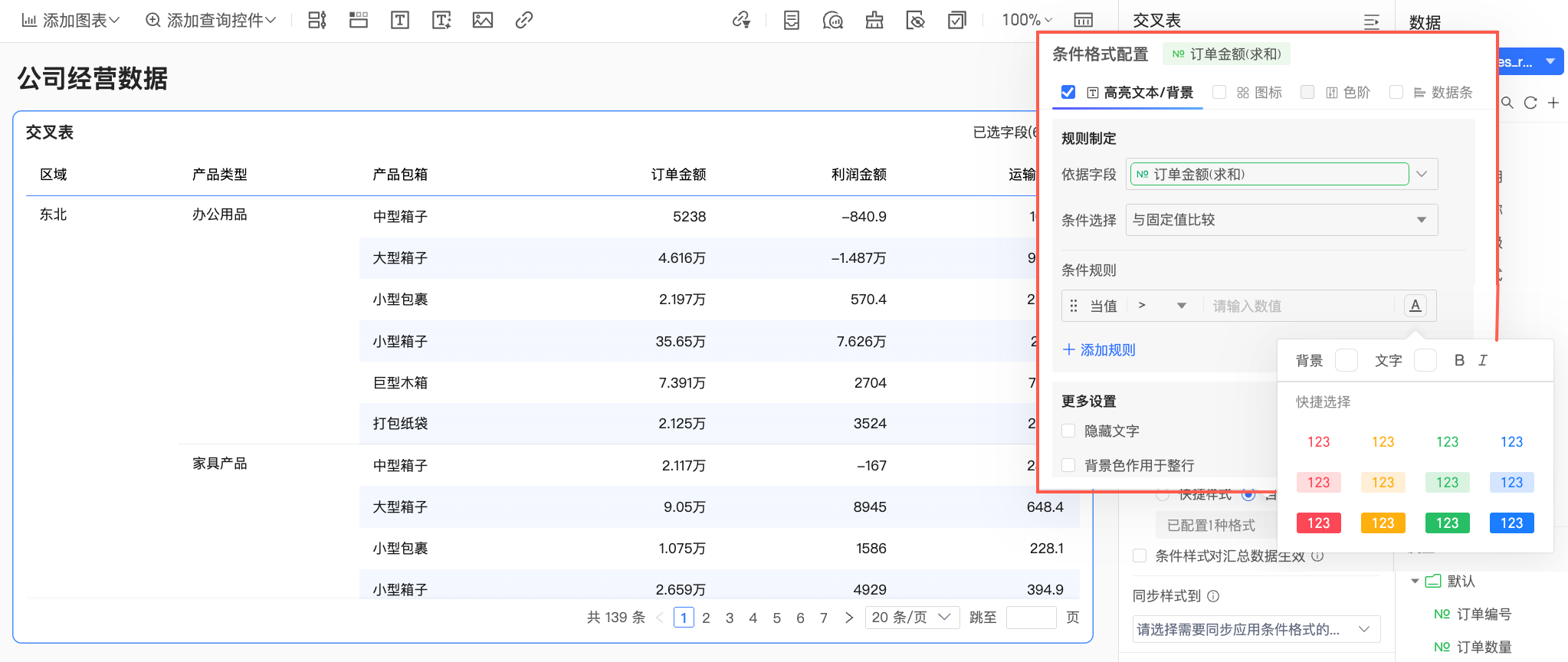
Task: Add a field with the plus icon
Action: click(1553, 103)
